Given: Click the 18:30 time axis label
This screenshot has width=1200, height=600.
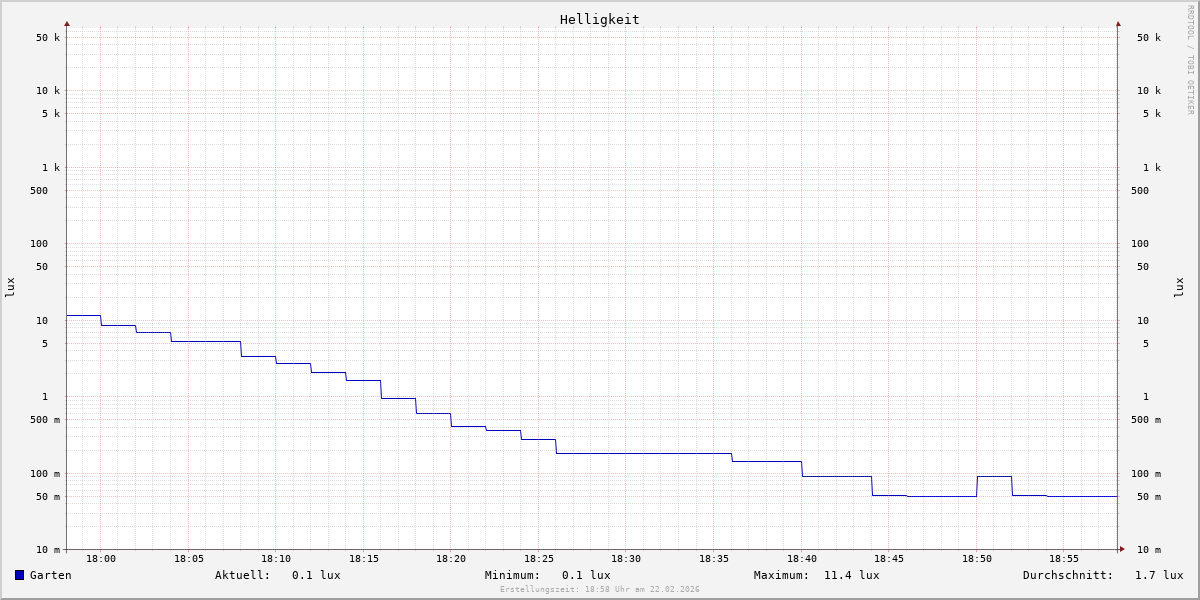Looking at the screenshot, I should pyautogui.click(x=626, y=559).
